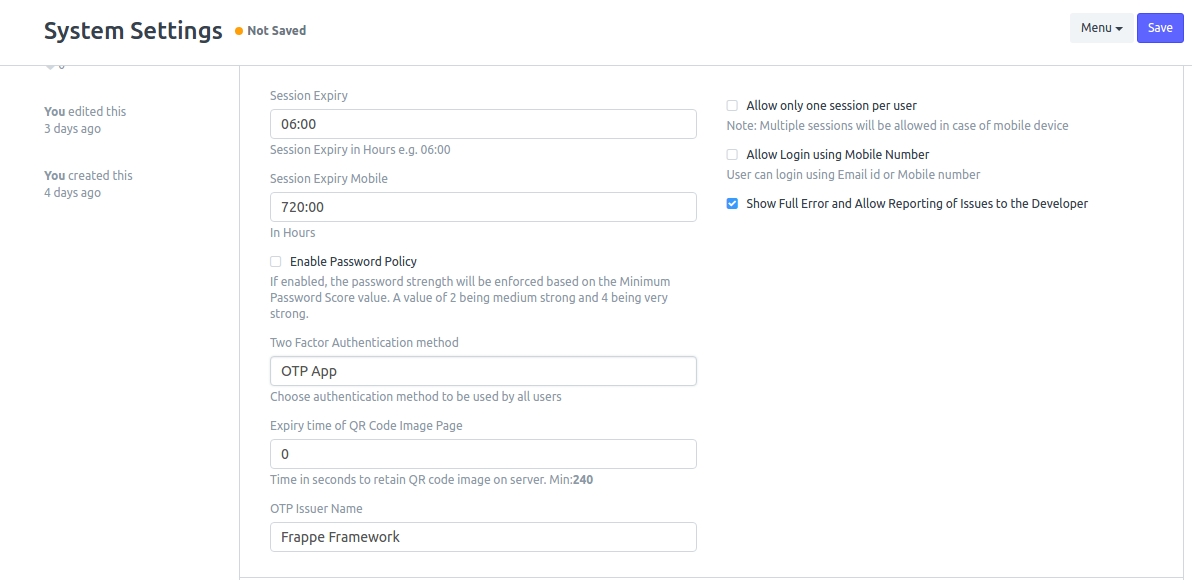Click the 'You edited this' timeline entry
Image resolution: width=1192 pixels, height=580 pixels.
(x=85, y=111)
